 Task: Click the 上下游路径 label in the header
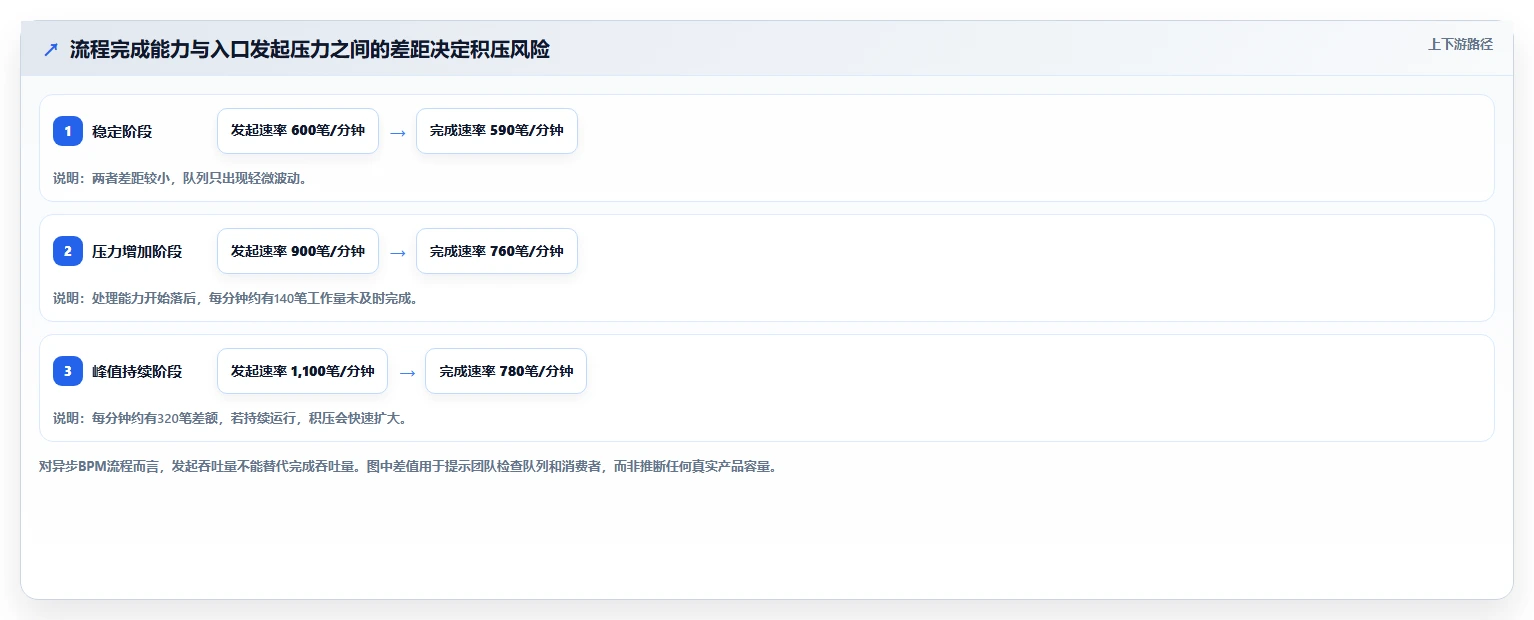point(1460,44)
